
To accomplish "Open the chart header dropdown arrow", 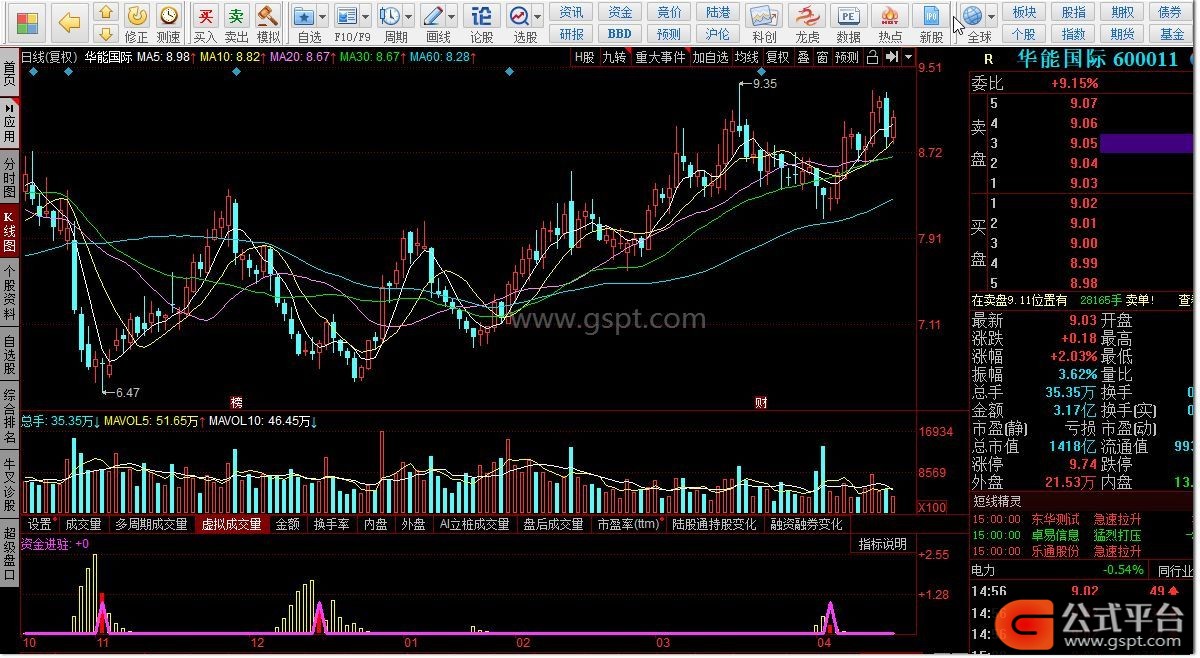I will click(907, 58).
